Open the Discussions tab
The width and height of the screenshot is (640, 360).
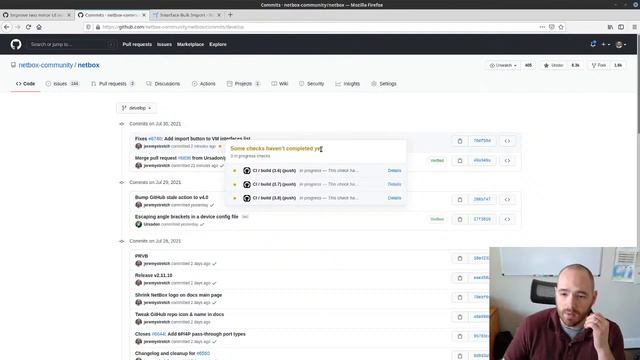(163, 84)
